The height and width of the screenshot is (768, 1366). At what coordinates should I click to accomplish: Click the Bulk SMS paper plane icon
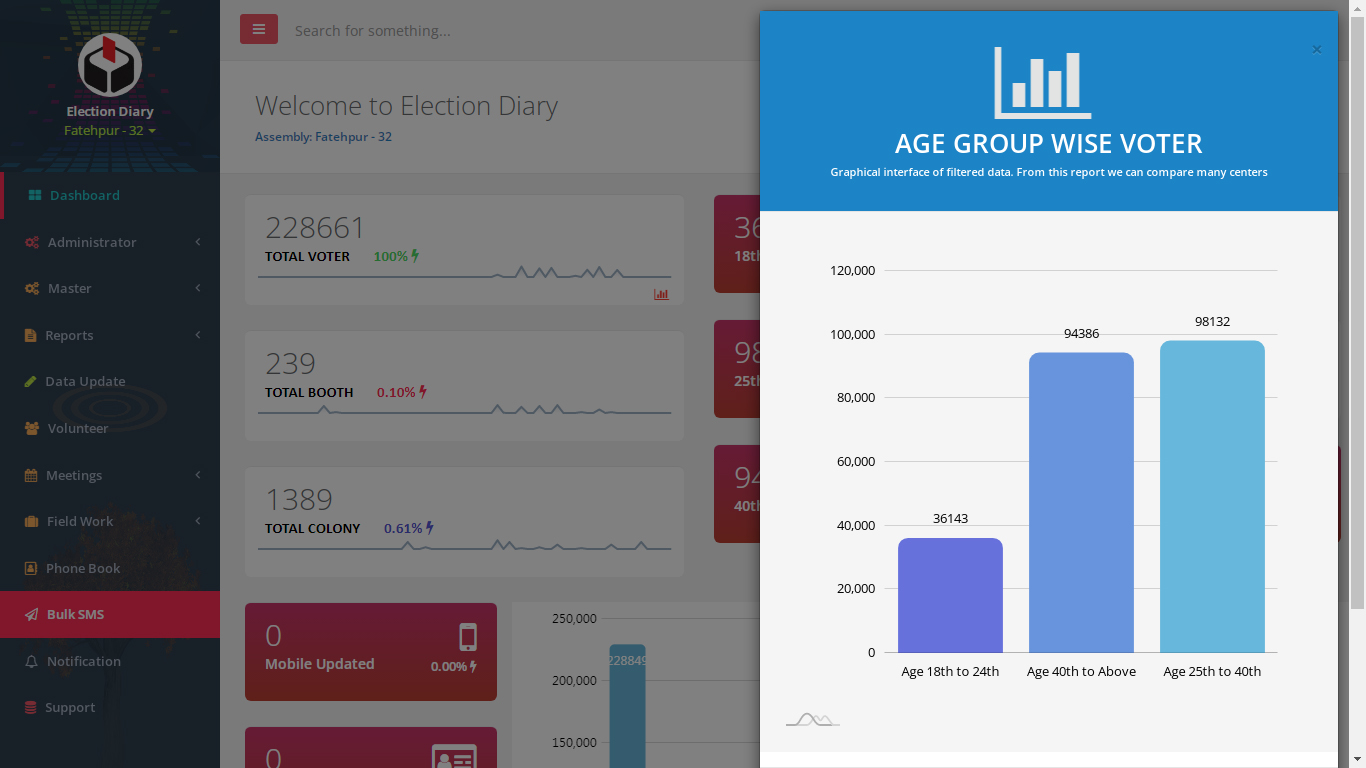[32, 615]
